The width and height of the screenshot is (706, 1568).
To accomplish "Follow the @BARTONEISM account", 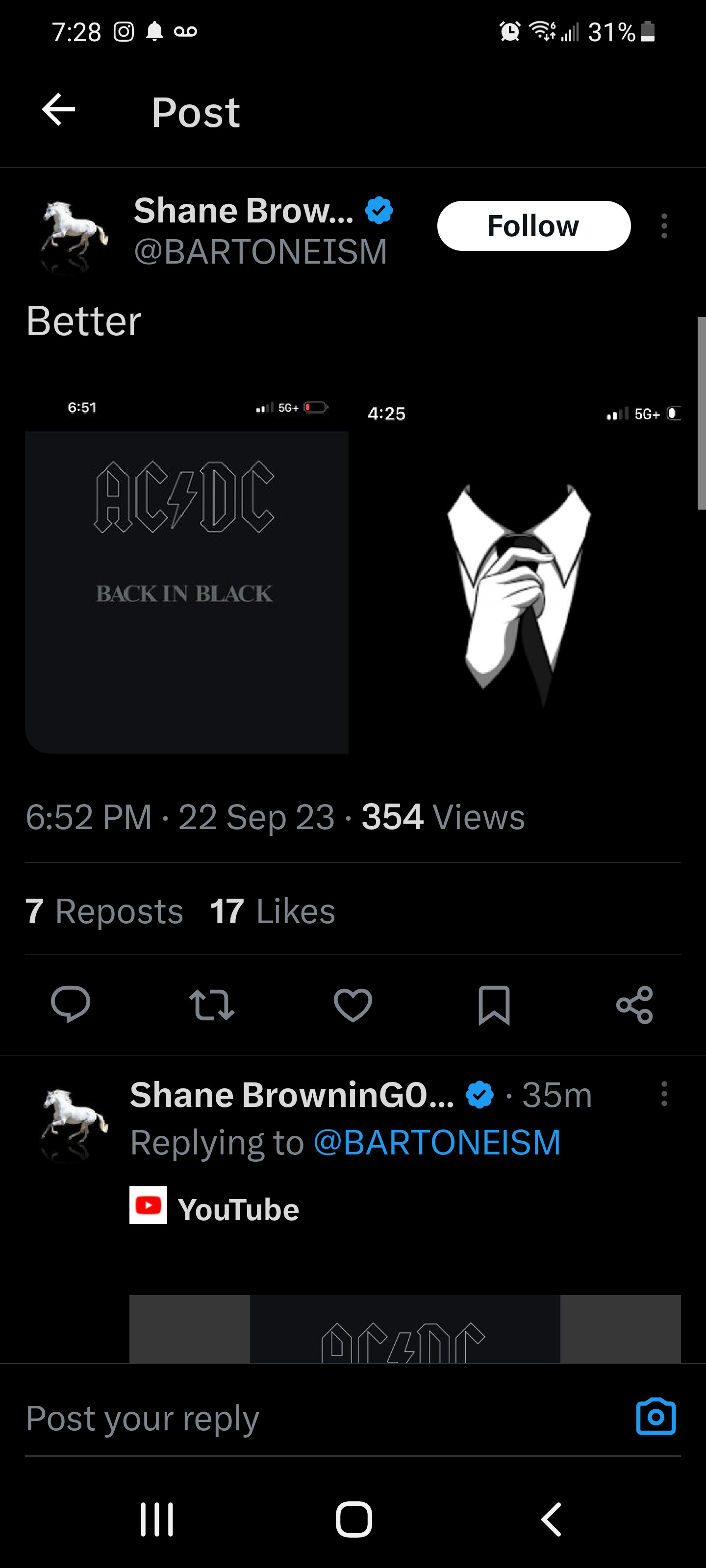I will 533,226.
